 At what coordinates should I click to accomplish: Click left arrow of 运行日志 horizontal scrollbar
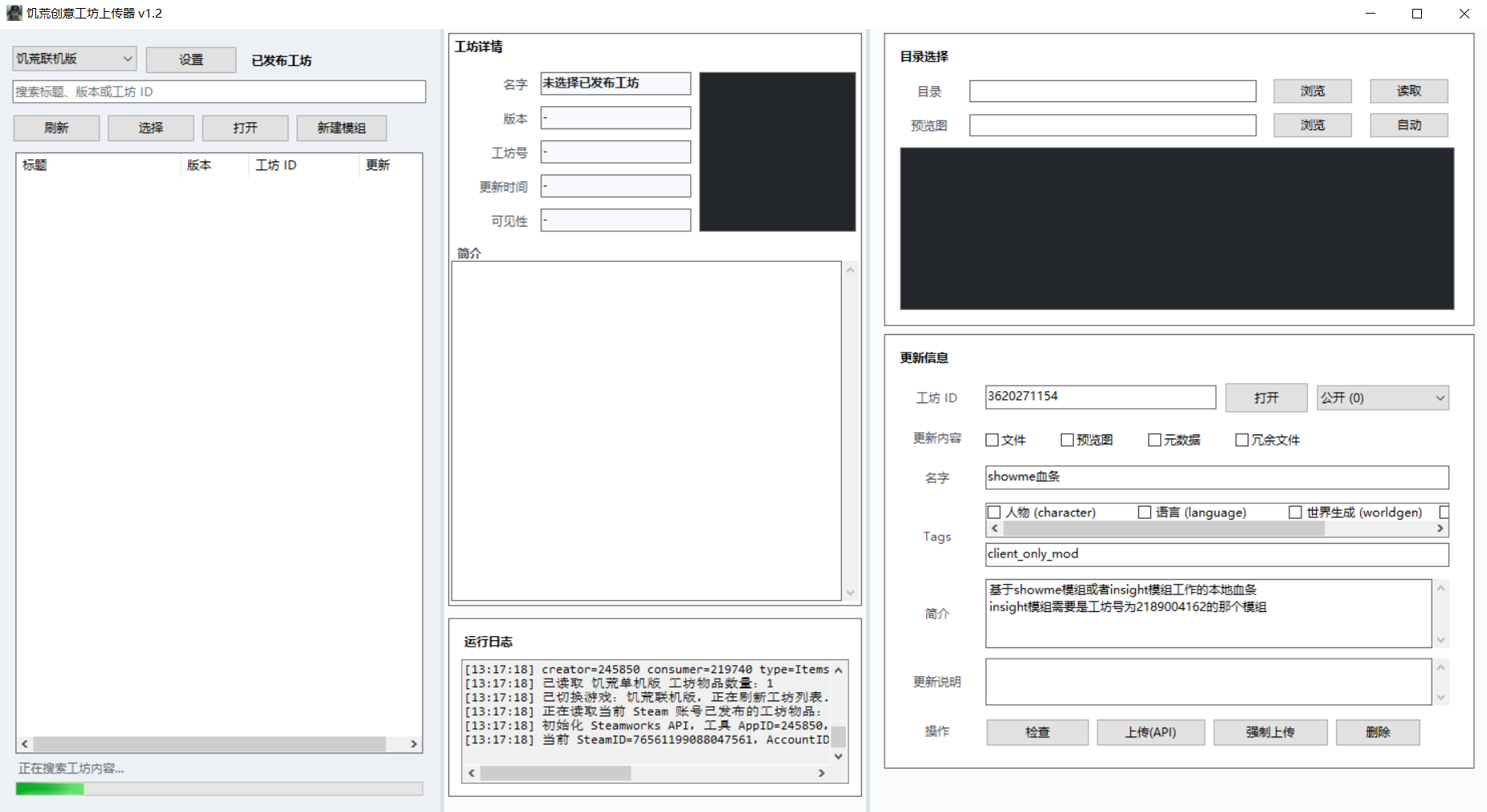(472, 773)
